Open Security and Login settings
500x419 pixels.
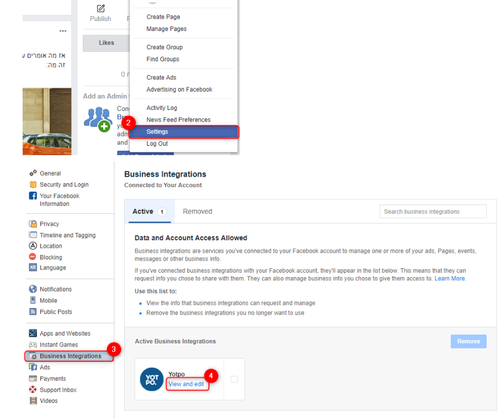(x=64, y=184)
